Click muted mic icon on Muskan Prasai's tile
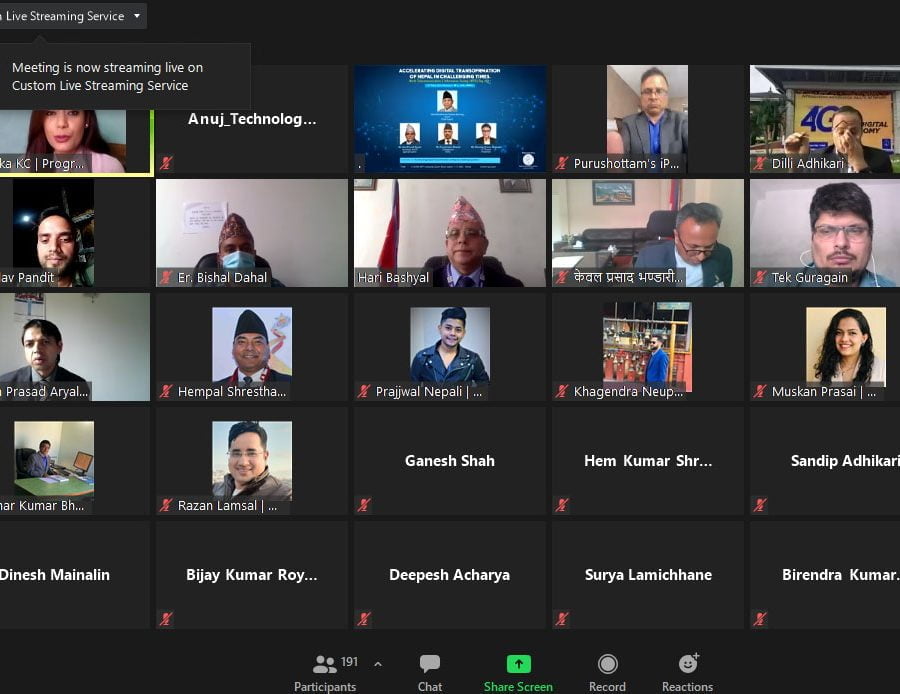This screenshot has height=694, width=900. (x=760, y=392)
